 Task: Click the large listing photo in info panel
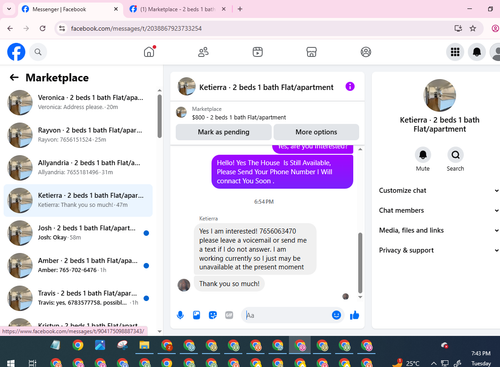pos(440,95)
